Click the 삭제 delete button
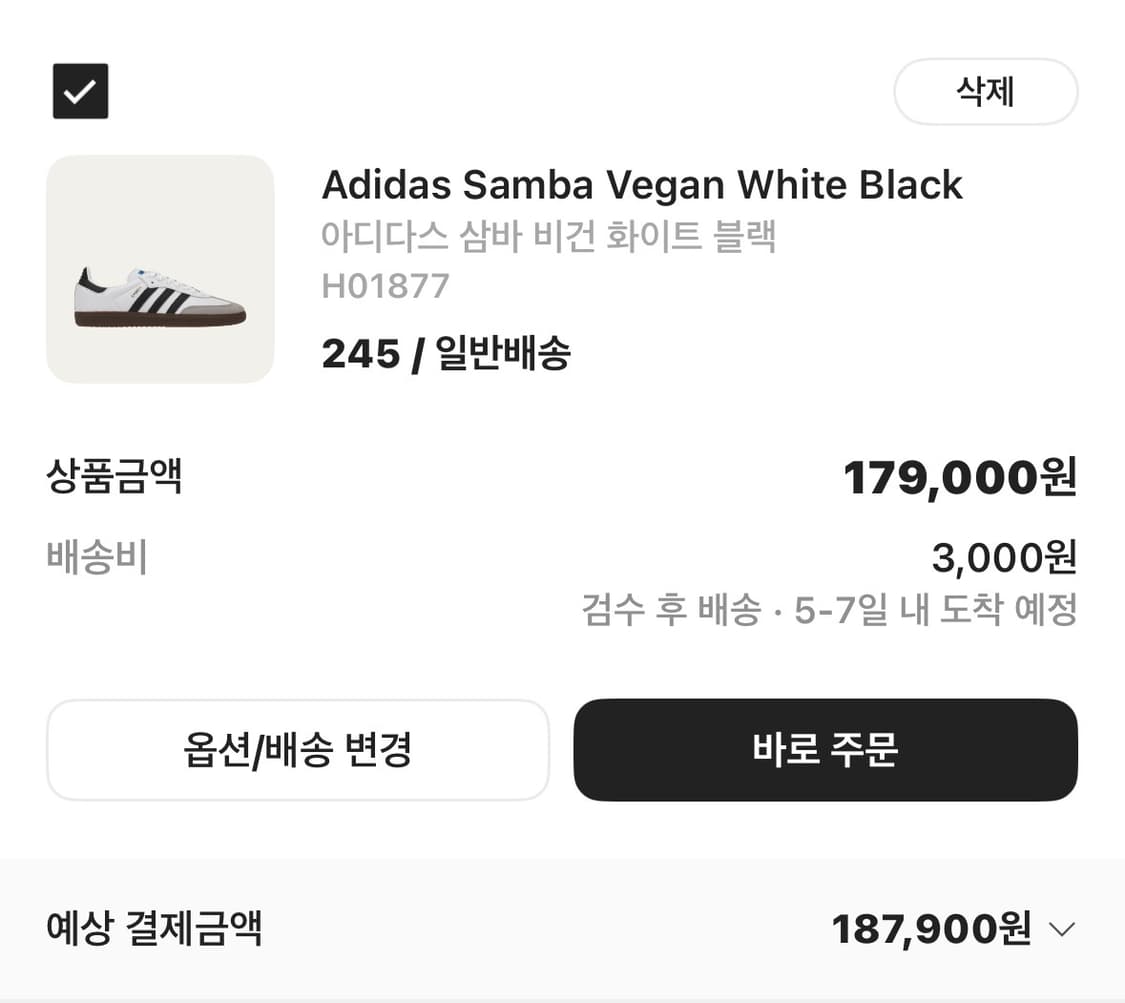 [x=985, y=91]
